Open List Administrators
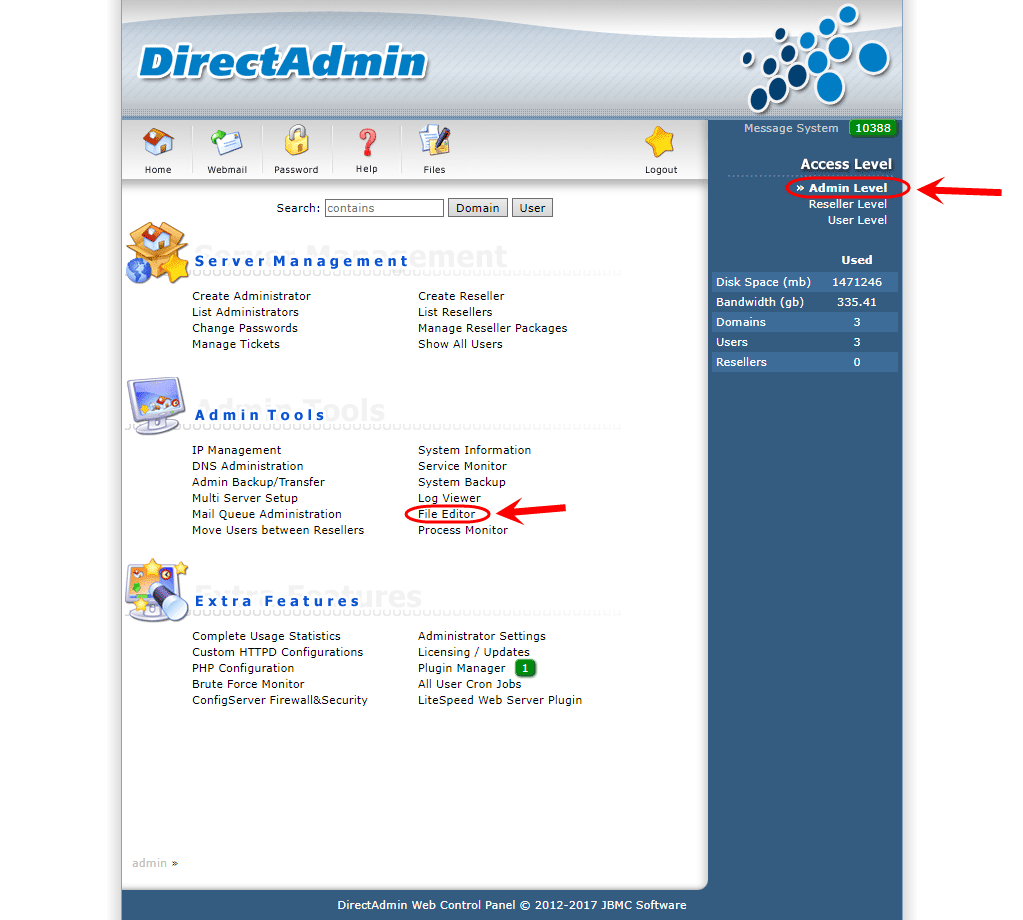The image size is (1023, 920). [x=245, y=313]
